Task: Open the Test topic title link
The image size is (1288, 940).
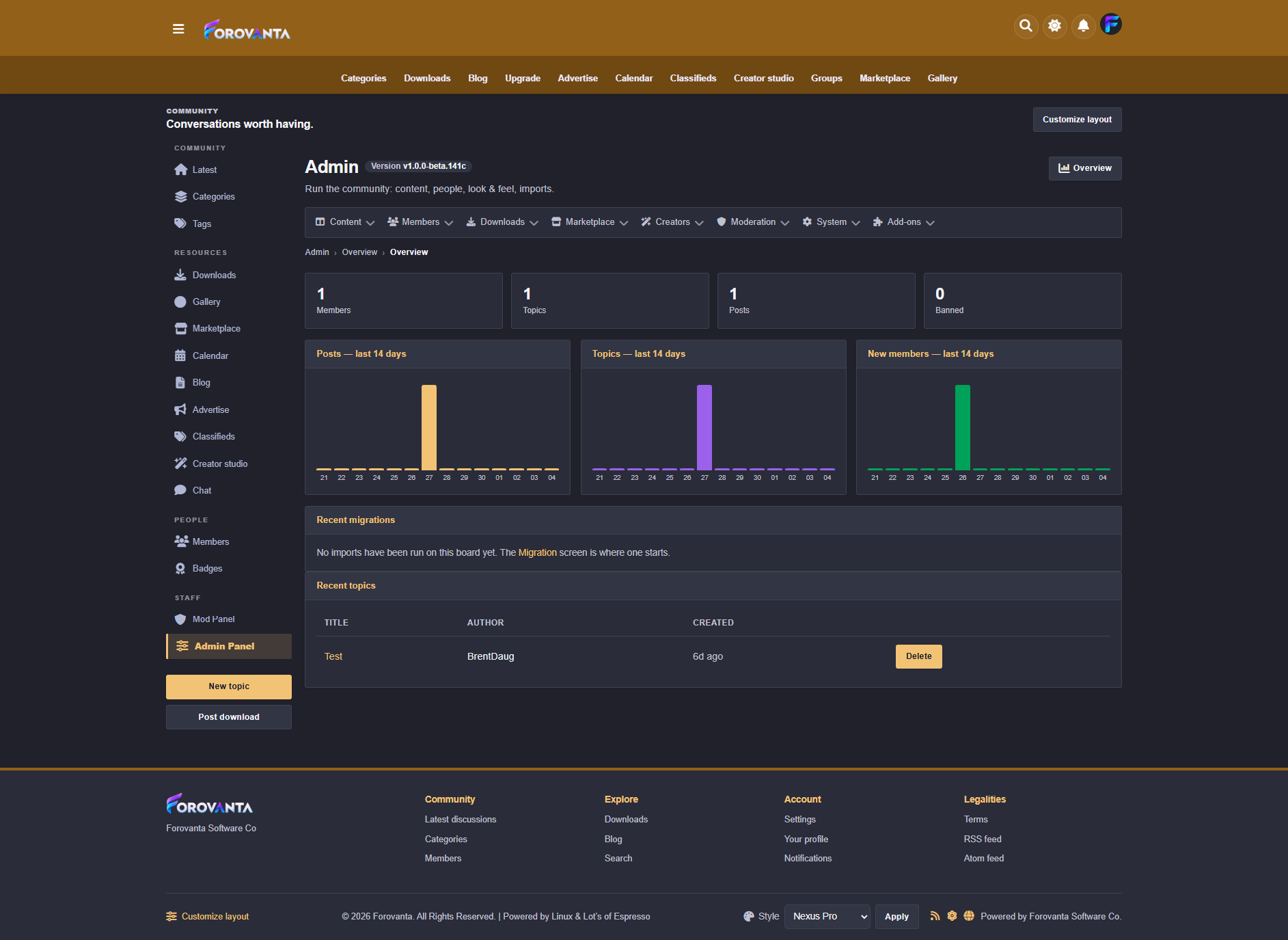Action: click(x=333, y=656)
